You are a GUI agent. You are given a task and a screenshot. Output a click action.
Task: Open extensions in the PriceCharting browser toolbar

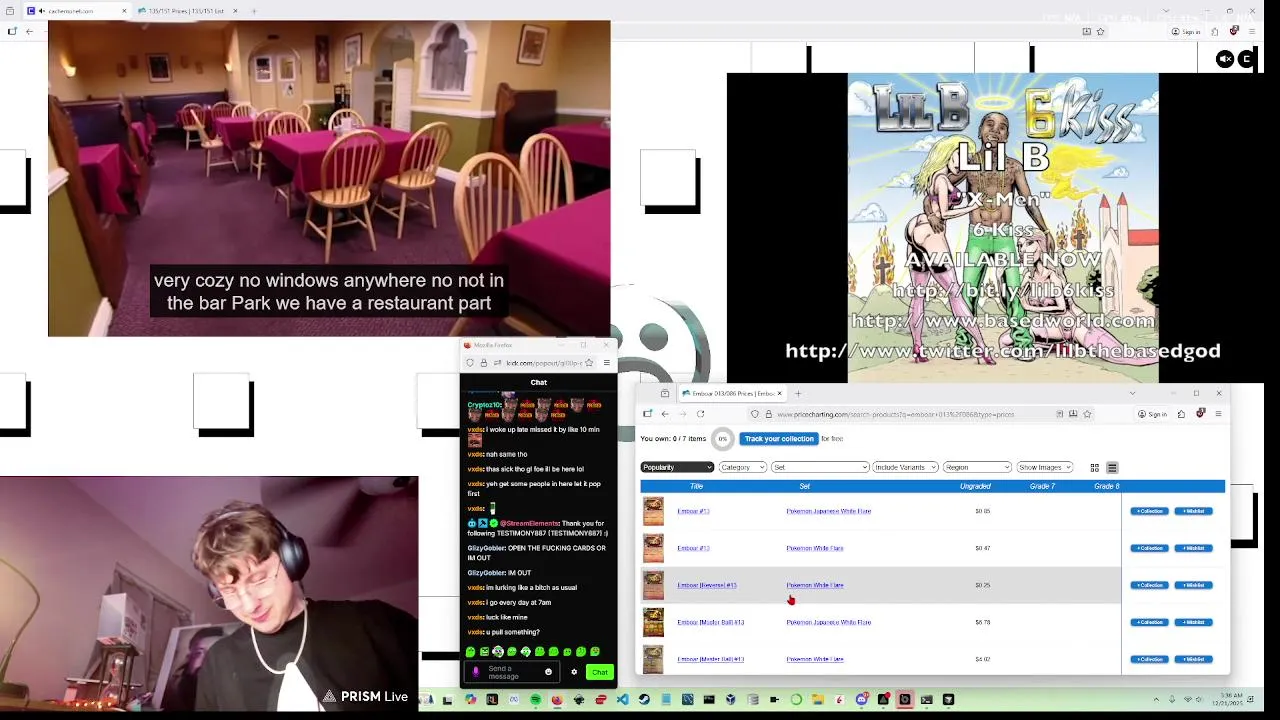pos(1181,414)
